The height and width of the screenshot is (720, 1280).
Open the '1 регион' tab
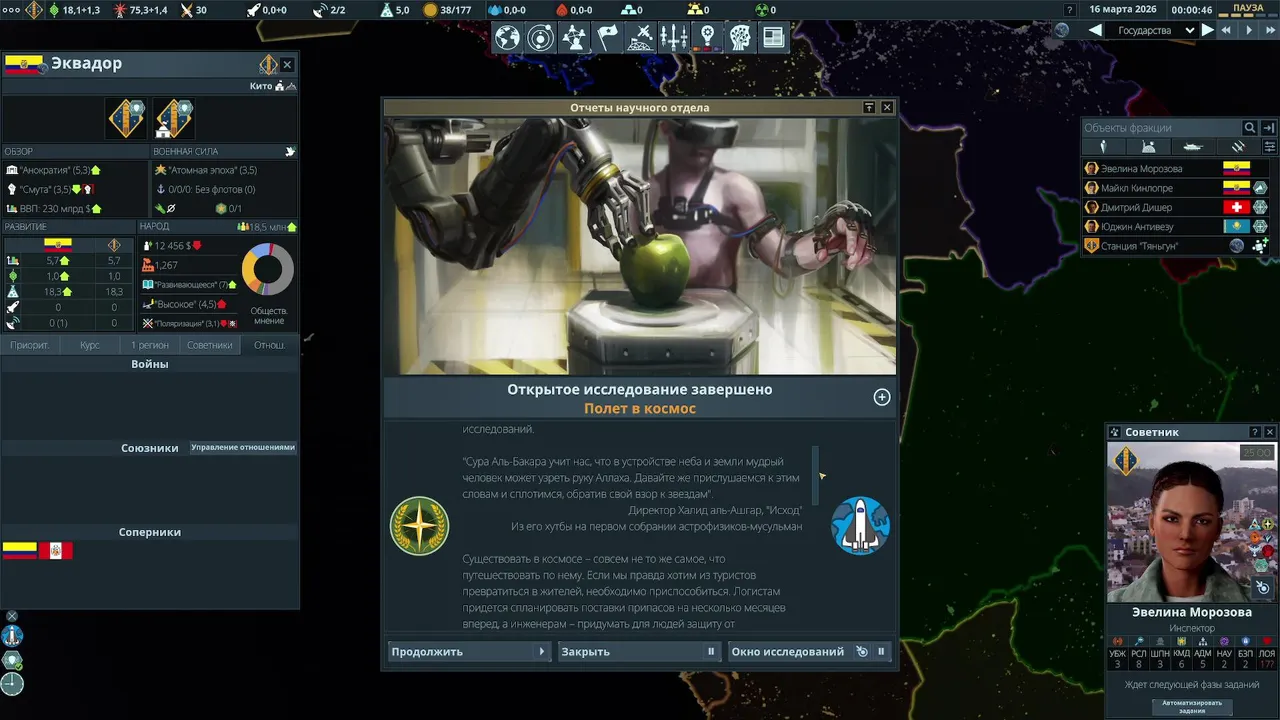click(150, 345)
